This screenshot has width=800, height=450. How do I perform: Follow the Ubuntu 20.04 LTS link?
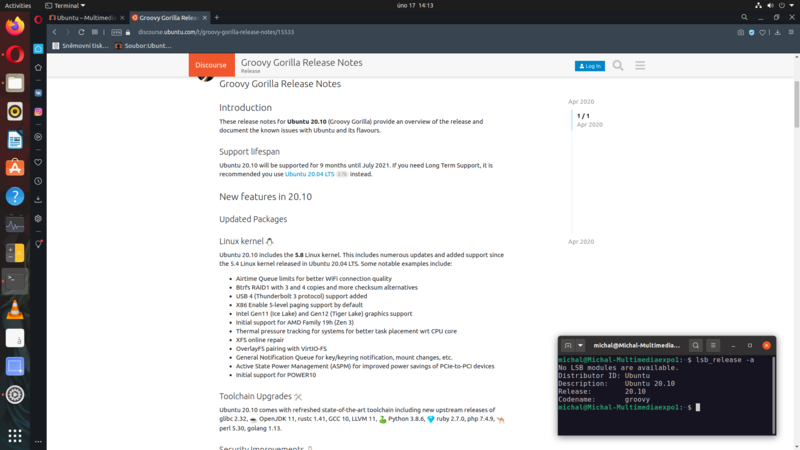pos(310,174)
